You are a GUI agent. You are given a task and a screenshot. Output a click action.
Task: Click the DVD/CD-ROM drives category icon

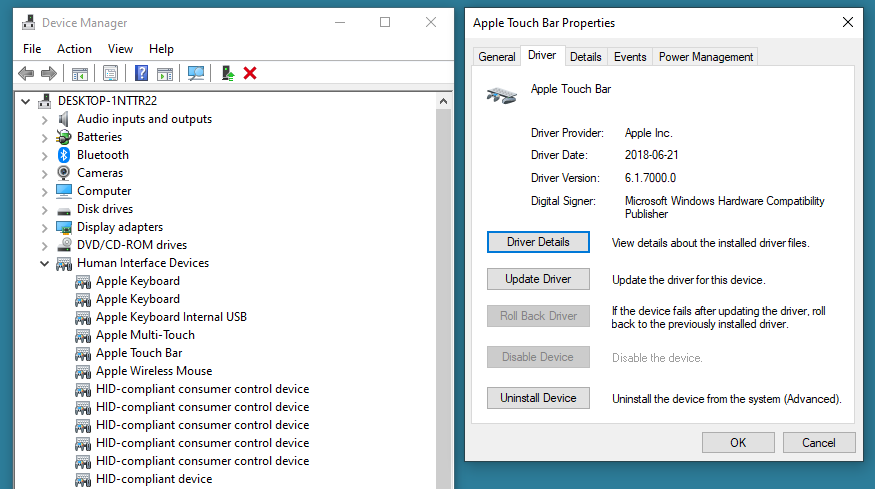(x=64, y=244)
